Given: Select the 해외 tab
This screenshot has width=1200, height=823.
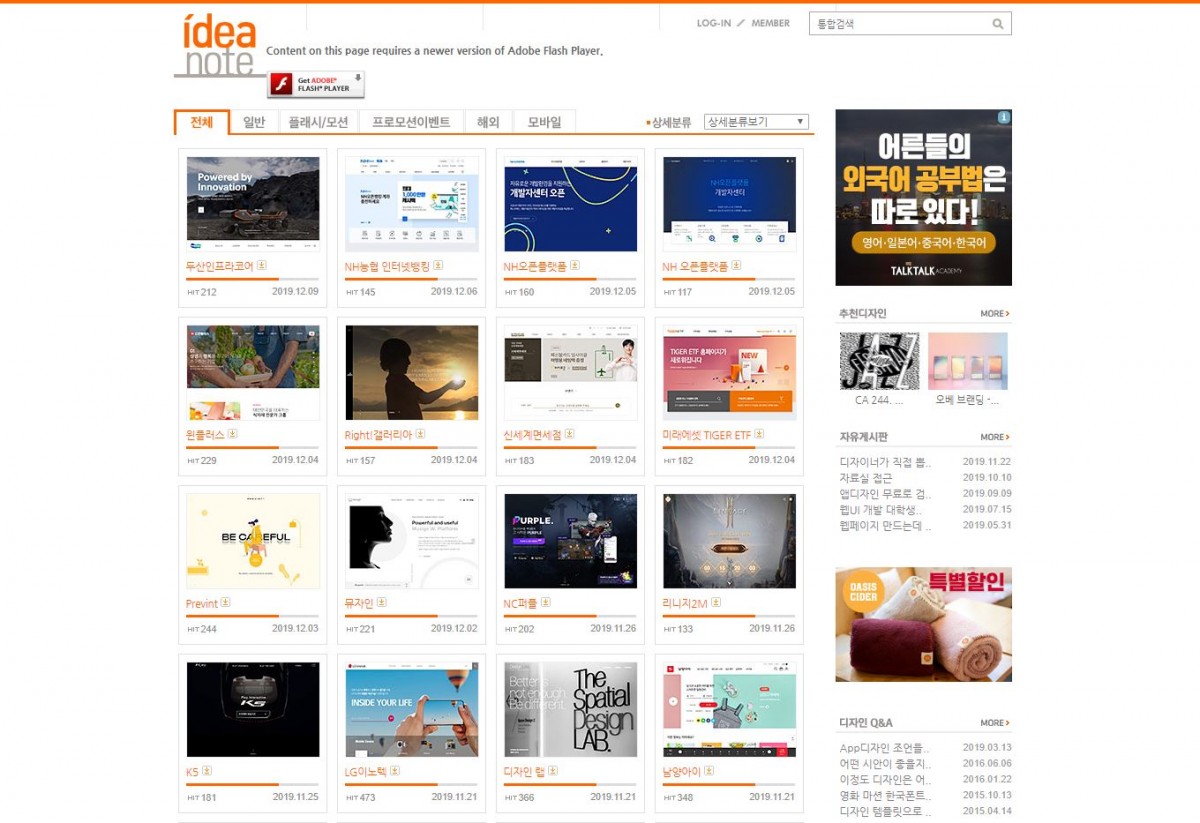Looking at the screenshot, I should click(x=488, y=122).
